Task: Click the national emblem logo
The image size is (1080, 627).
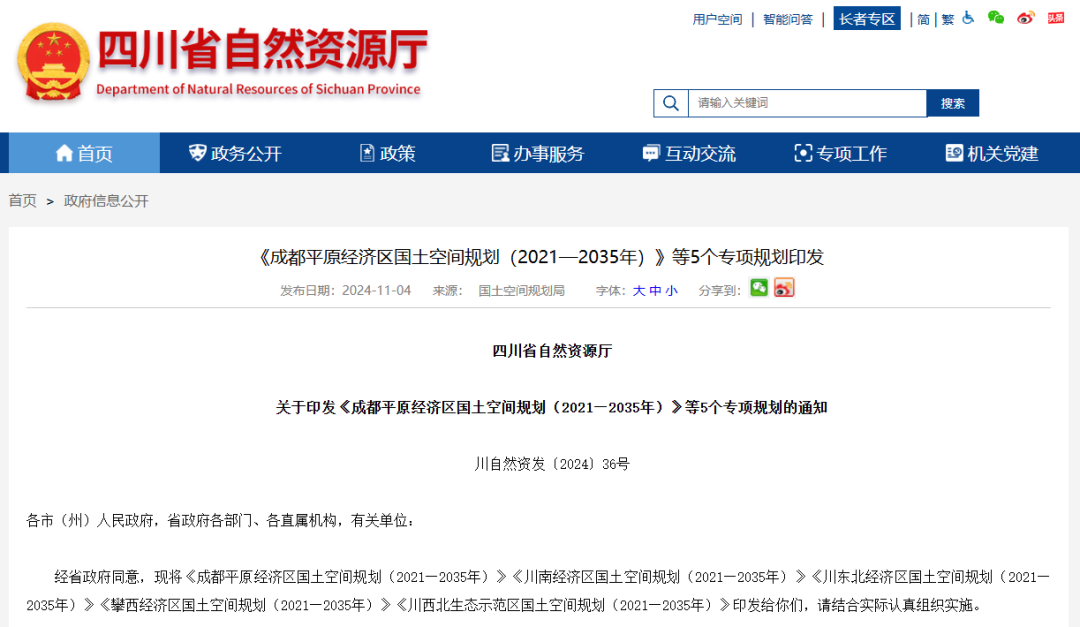Action: 52,62
